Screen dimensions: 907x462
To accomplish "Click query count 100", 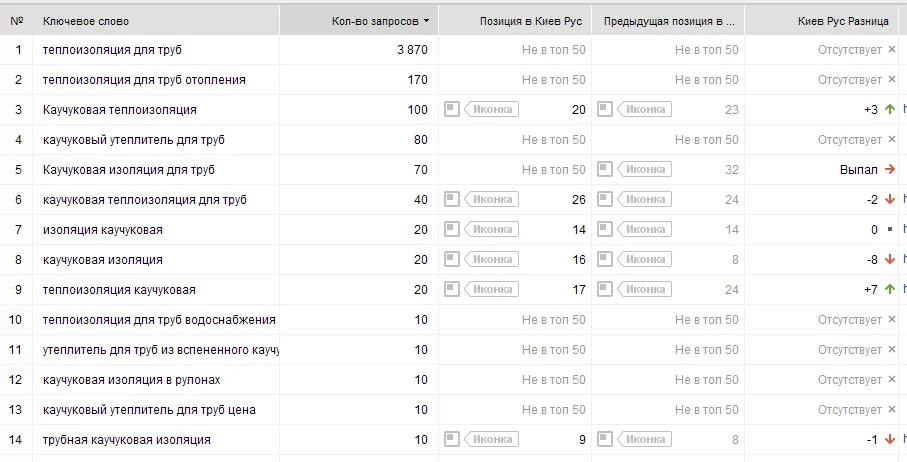I will pos(418,110).
